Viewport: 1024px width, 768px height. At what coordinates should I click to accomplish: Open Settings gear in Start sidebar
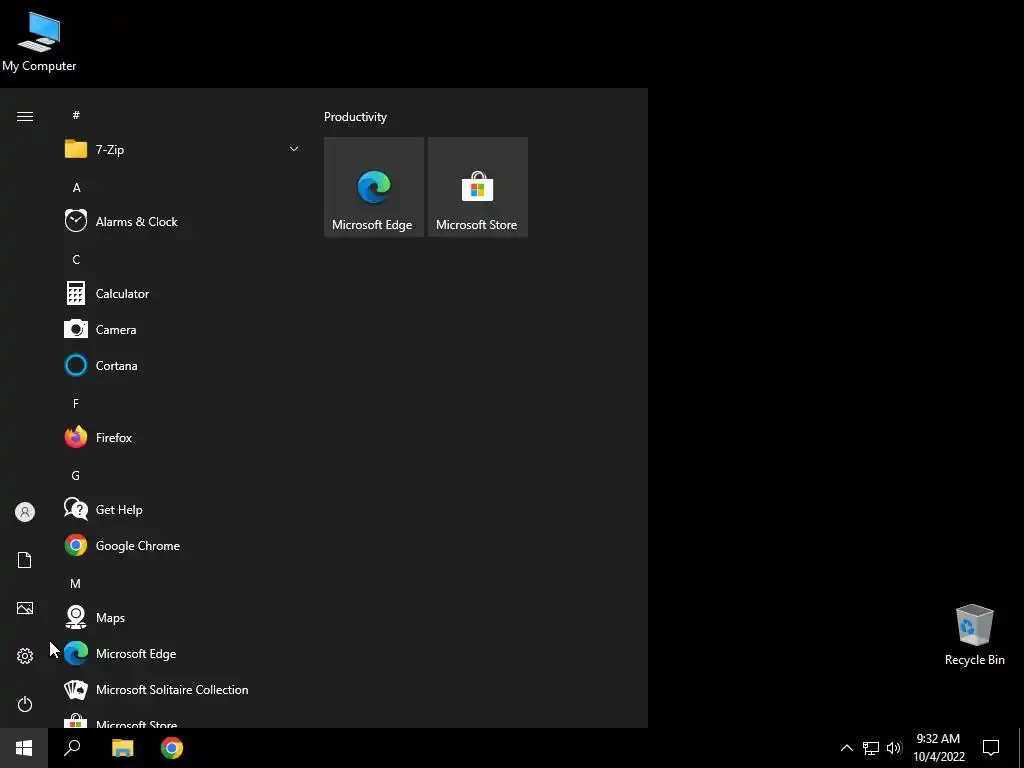click(x=25, y=656)
